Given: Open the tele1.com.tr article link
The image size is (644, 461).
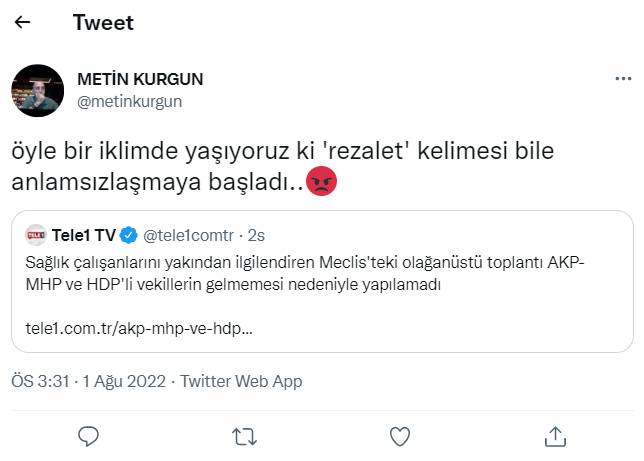Looking at the screenshot, I should coord(138,327).
